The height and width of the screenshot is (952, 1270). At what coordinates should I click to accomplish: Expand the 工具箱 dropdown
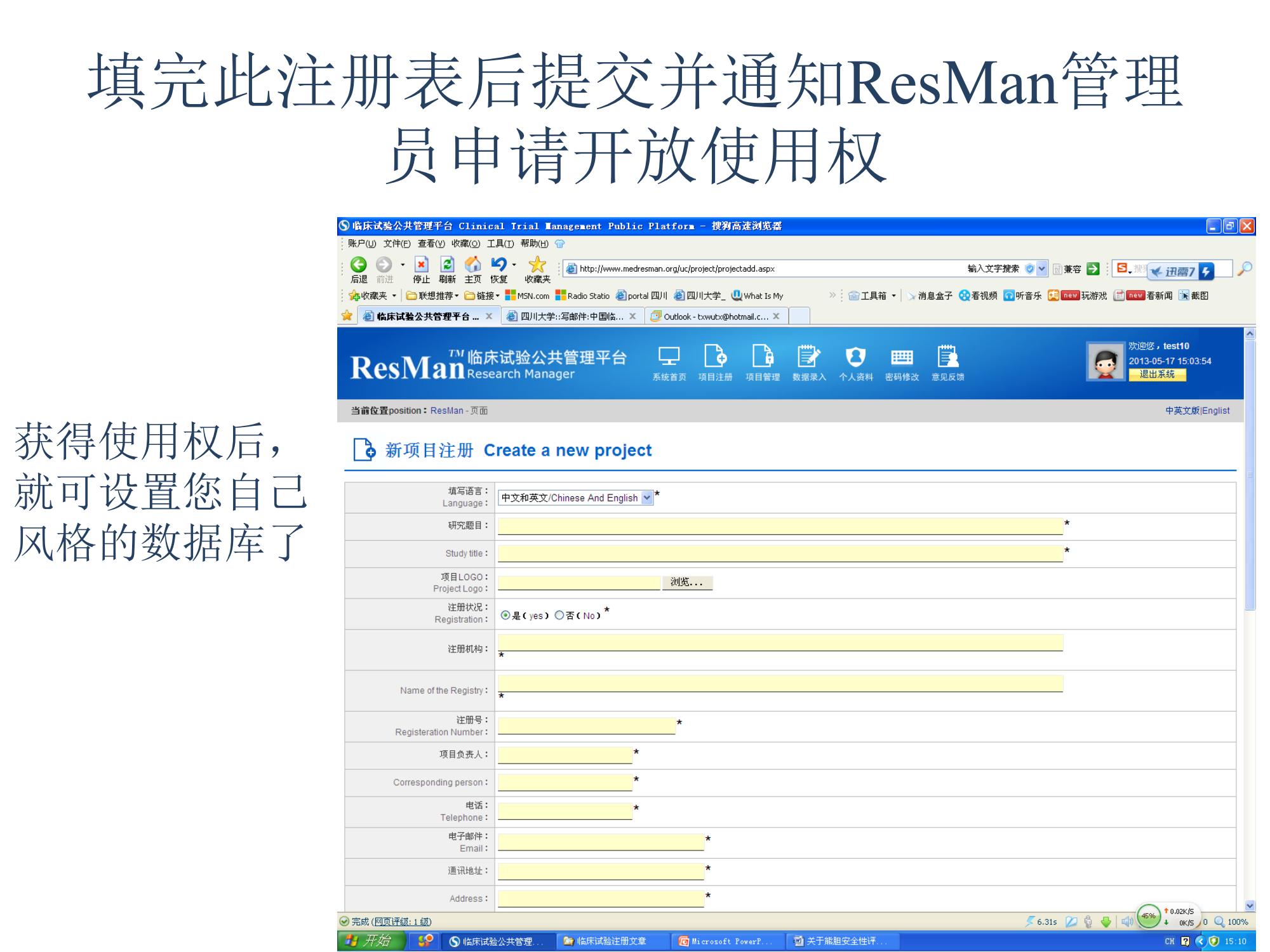[893, 296]
